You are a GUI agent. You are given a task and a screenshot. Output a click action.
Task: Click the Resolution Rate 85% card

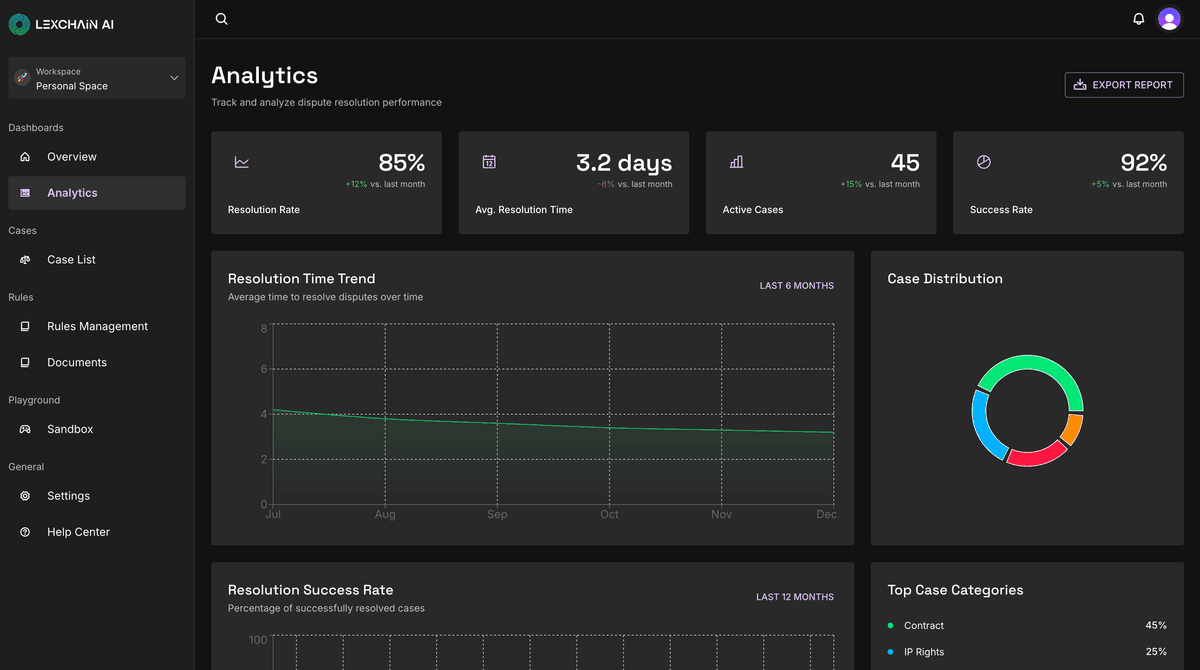[326, 183]
